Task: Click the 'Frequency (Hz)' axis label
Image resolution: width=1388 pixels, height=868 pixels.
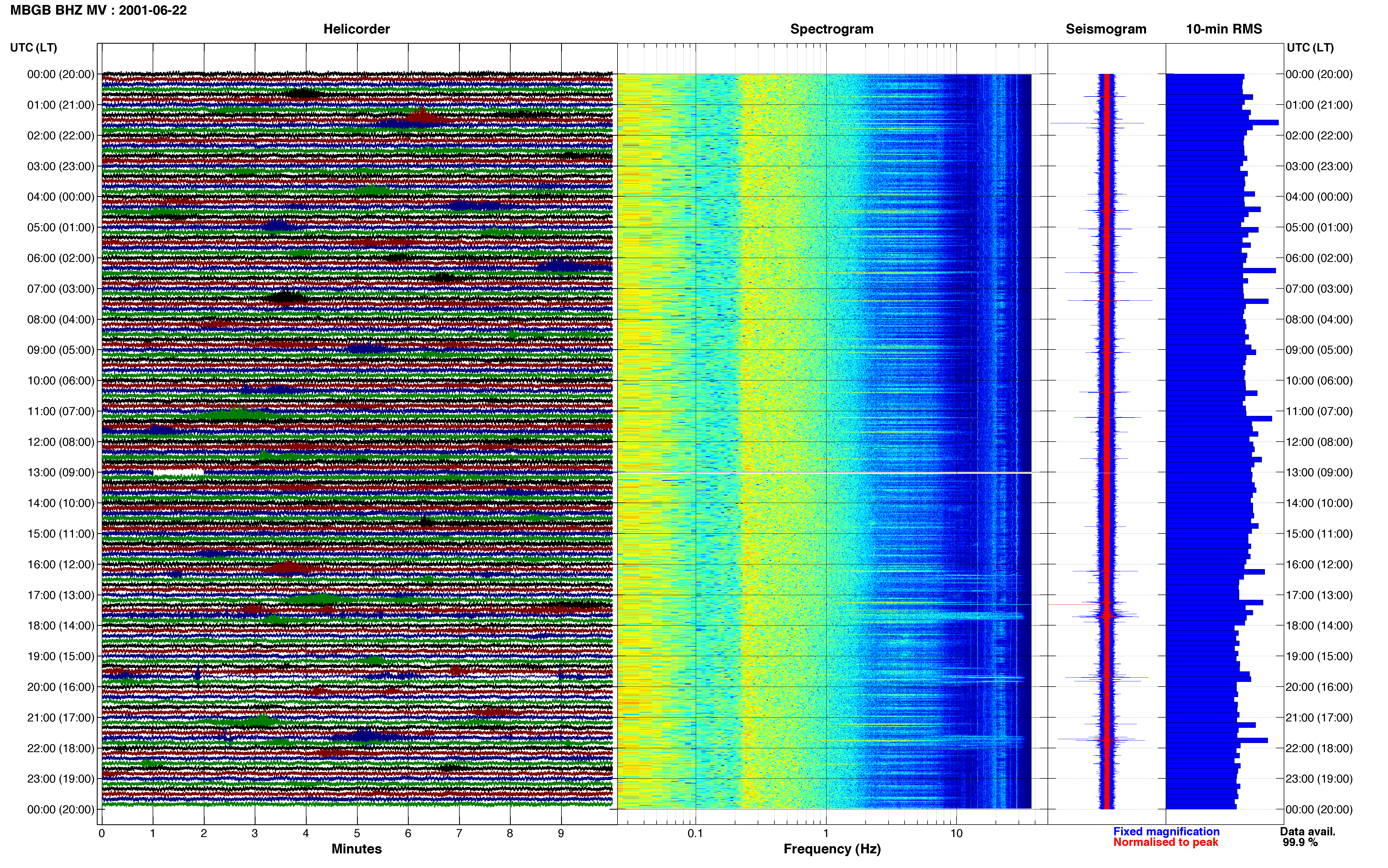Action: coord(832,848)
